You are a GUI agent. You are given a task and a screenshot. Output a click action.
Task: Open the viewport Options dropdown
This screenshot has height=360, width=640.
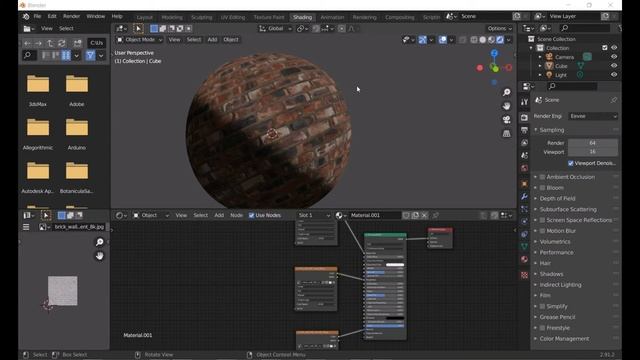(500, 29)
